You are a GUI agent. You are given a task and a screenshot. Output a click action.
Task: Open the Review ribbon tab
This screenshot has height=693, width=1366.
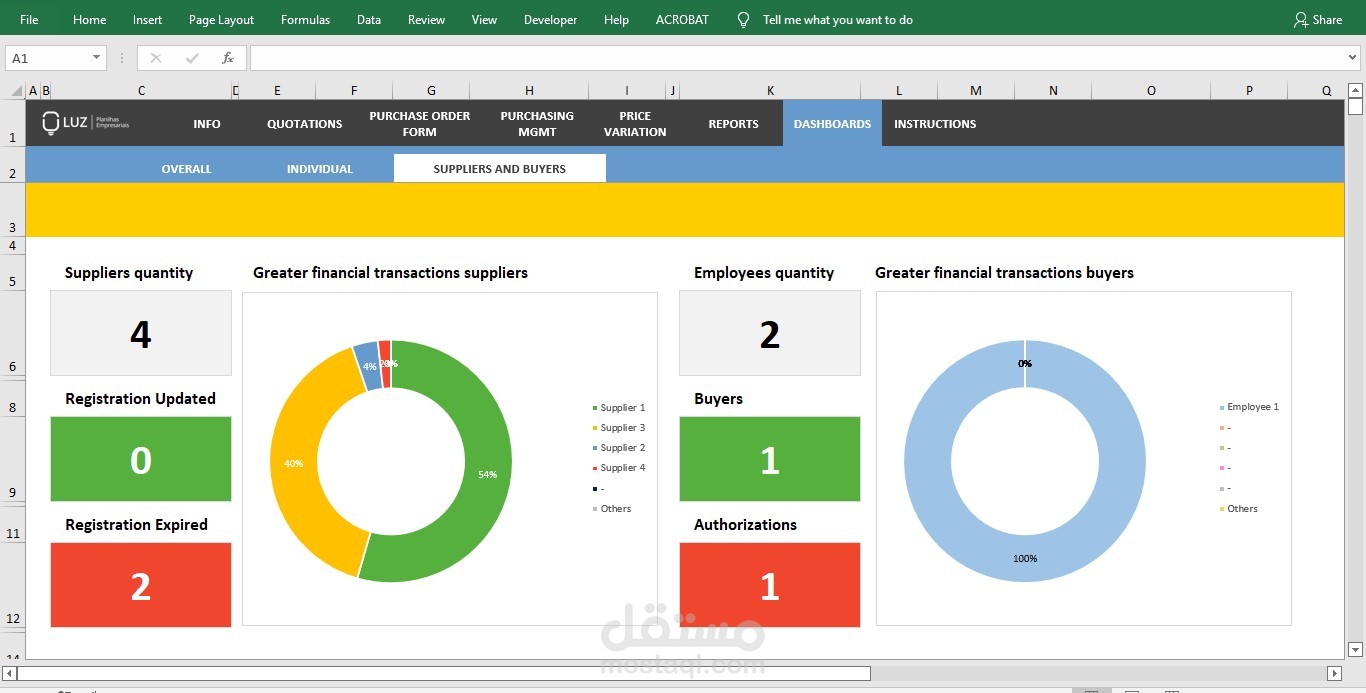tap(426, 19)
